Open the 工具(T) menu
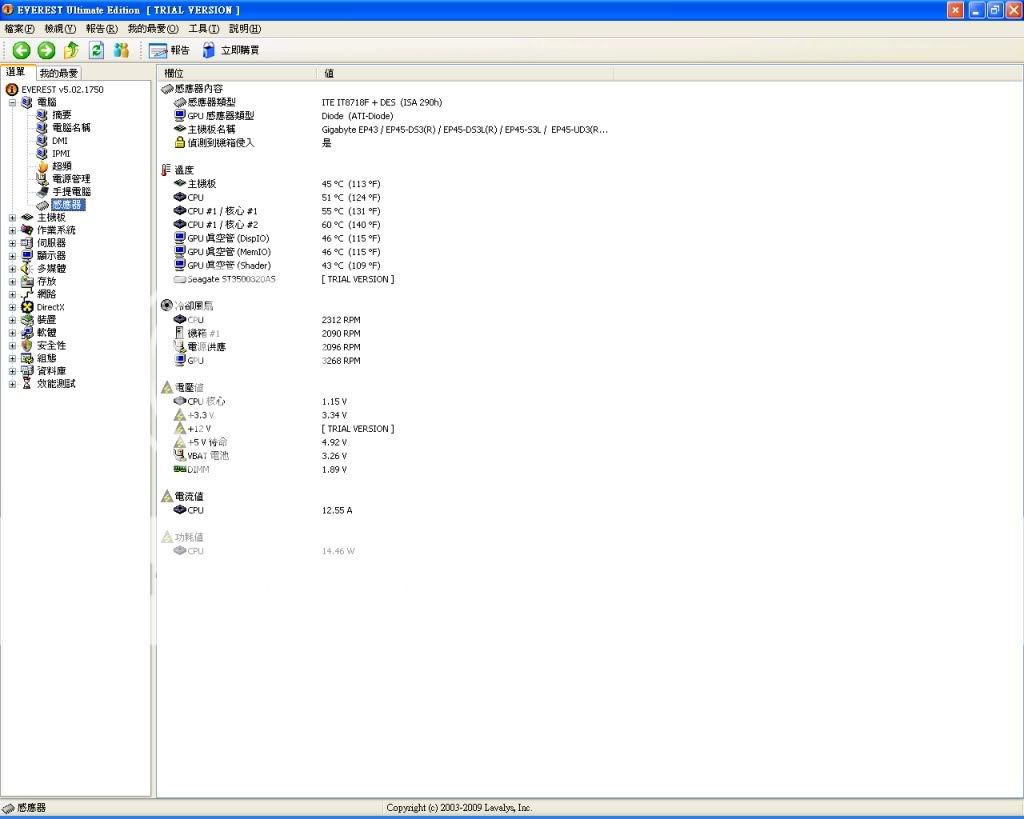1024x819 pixels. point(204,29)
